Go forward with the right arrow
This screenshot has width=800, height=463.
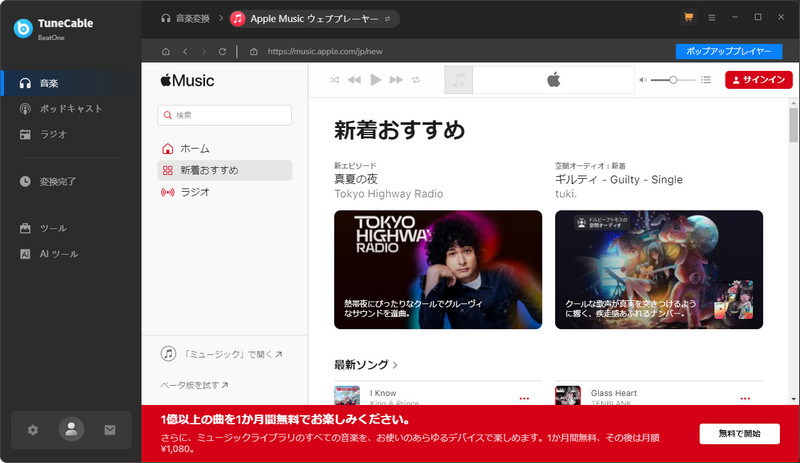click(x=204, y=52)
